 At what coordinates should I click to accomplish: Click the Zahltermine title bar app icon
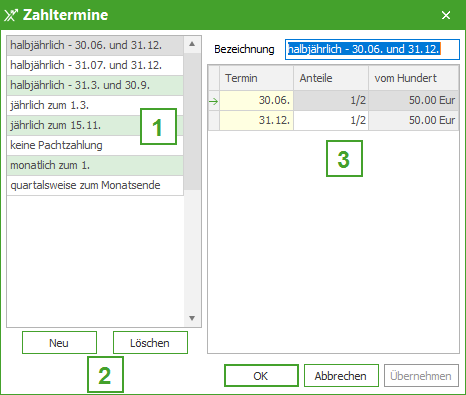pos(11,15)
